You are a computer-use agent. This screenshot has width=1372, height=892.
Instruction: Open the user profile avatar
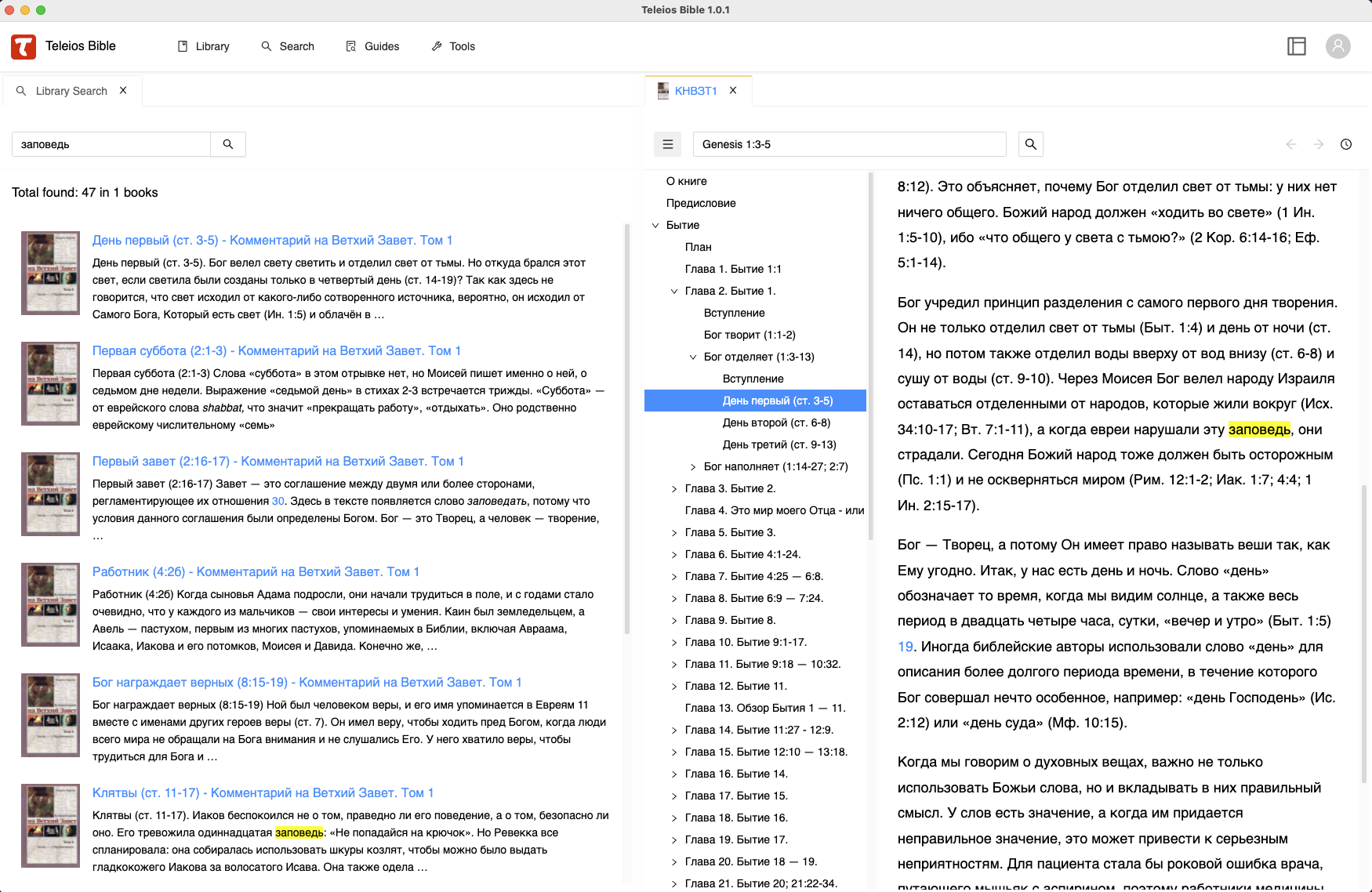pos(1338,47)
